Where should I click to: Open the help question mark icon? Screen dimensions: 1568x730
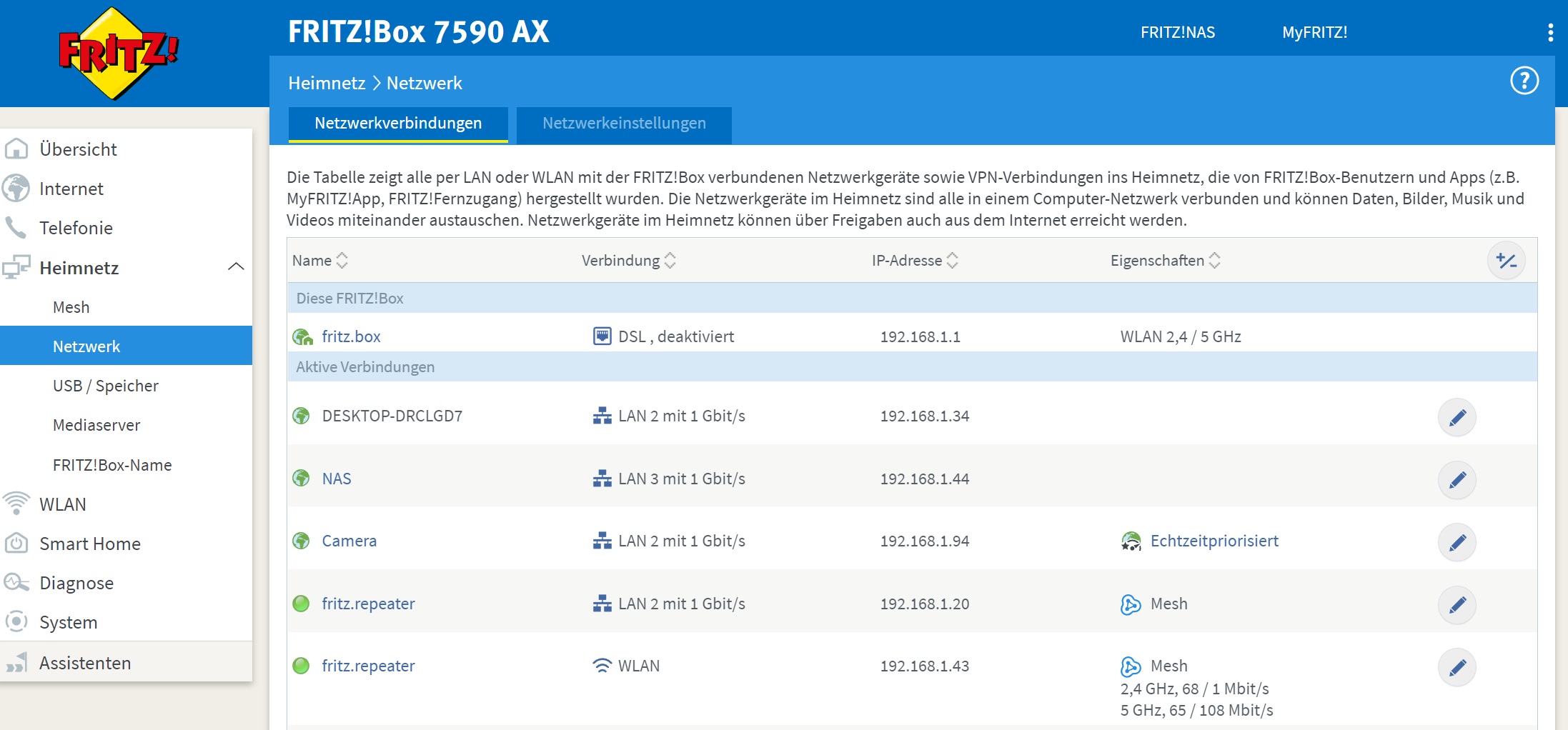point(1524,81)
